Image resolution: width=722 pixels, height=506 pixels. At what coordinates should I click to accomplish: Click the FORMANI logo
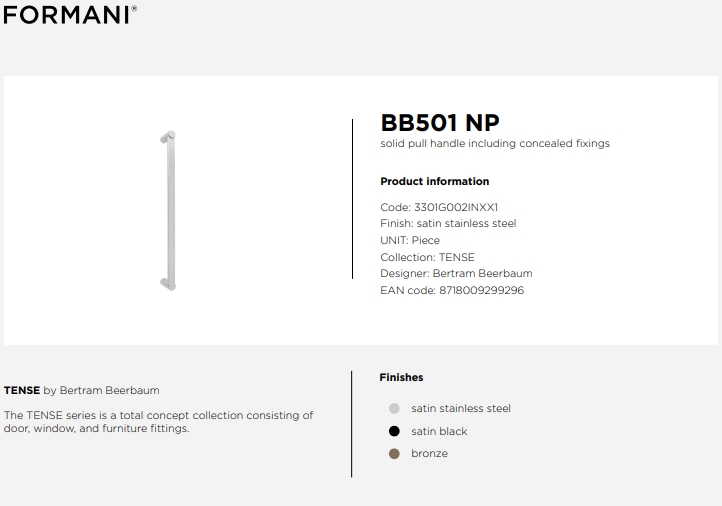click(x=70, y=15)
